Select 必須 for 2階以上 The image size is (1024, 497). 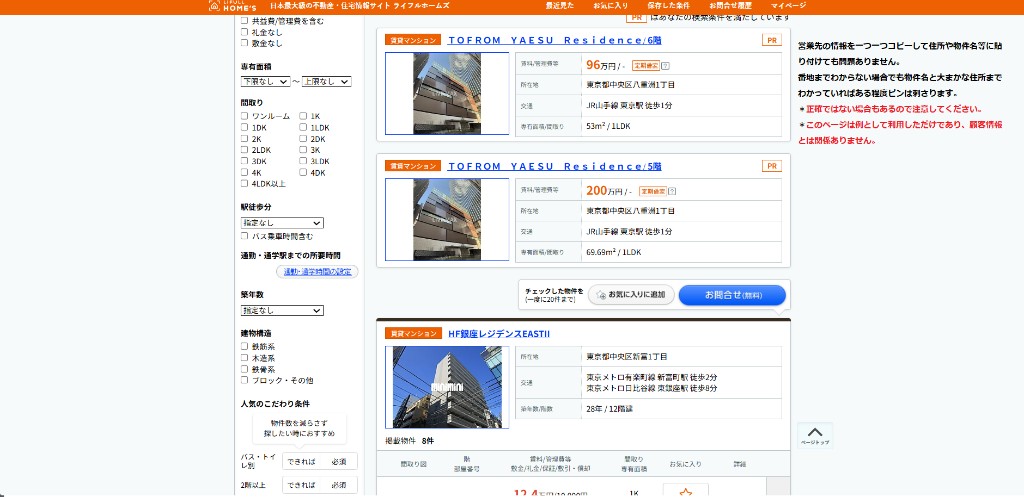pyautogui.click(x=338, y=485)
